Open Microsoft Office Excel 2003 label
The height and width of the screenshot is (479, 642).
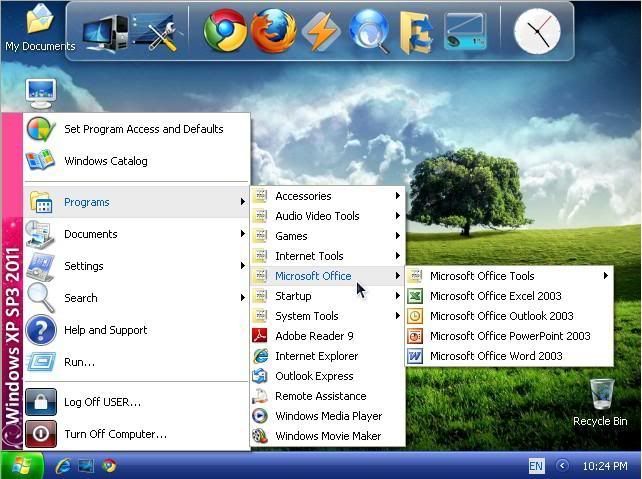point(495,296)
